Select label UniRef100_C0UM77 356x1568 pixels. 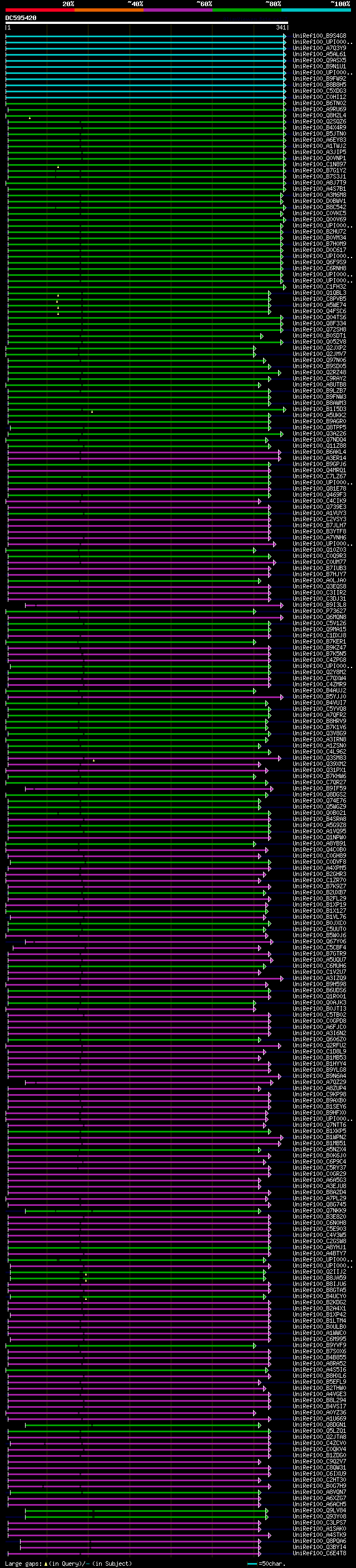(319, 562)
